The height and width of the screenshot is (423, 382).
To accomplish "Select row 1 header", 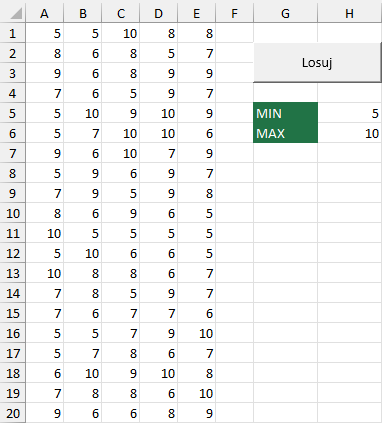I will (13, 33).
